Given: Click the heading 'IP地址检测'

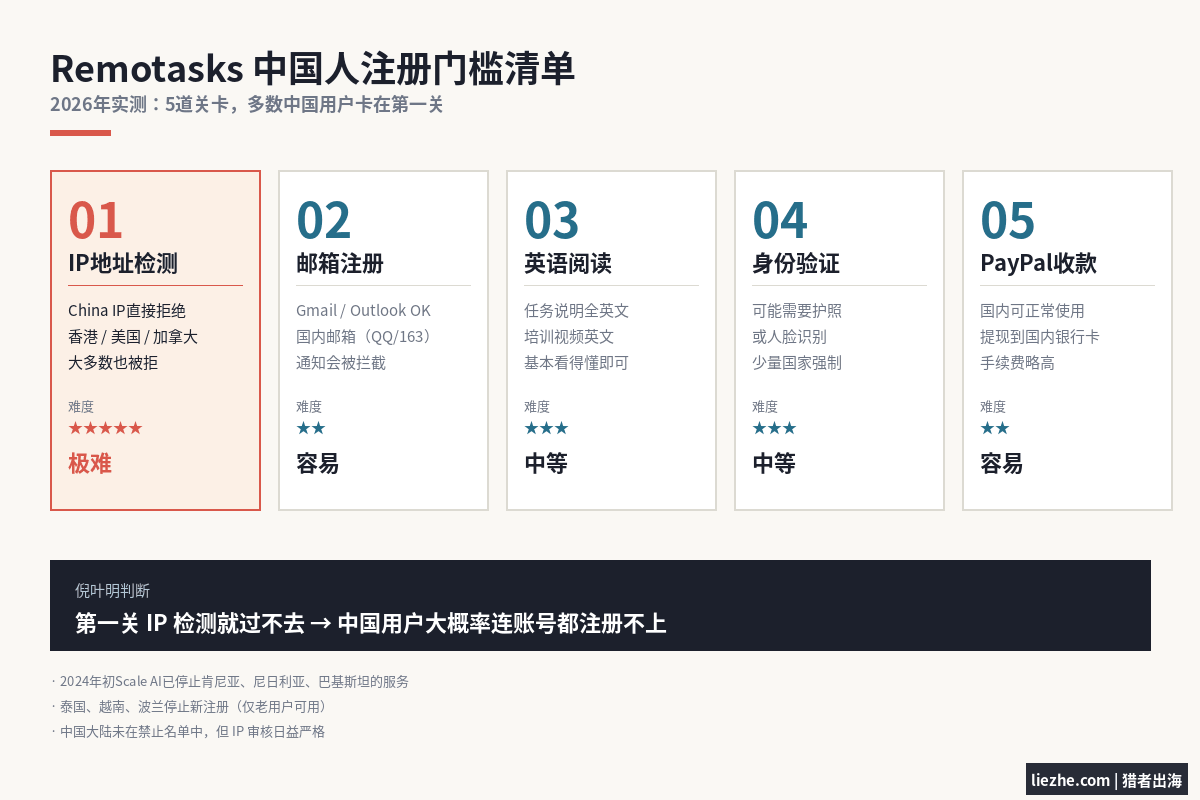Looking at the screenshot, I should click(x=123, y=264).
